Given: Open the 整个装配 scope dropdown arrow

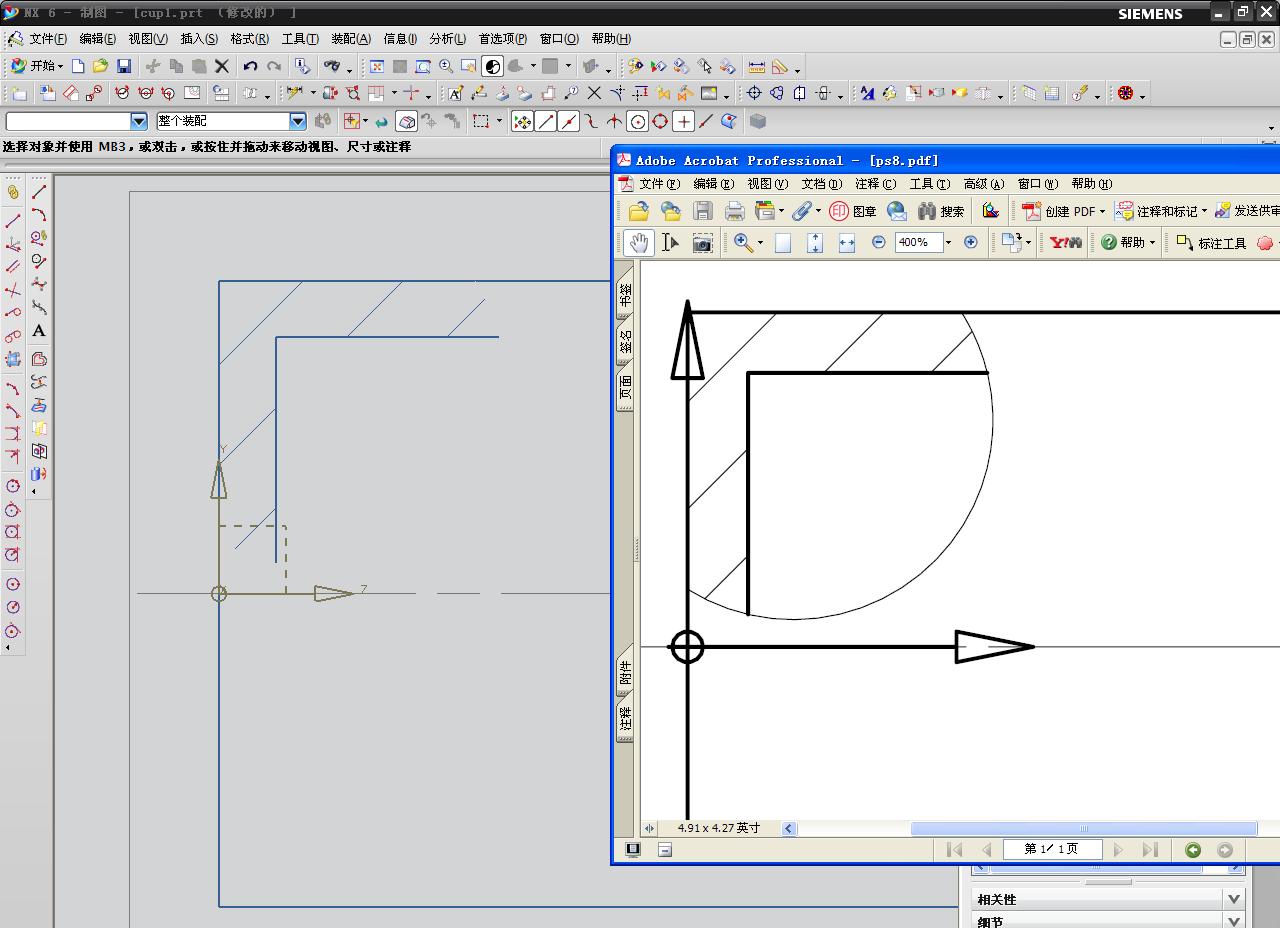Looking at the screenshot, I should point(298,121).
